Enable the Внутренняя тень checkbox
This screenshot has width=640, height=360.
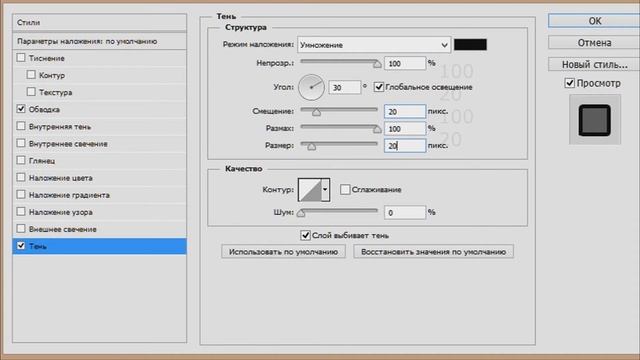(x=21, y=126)
